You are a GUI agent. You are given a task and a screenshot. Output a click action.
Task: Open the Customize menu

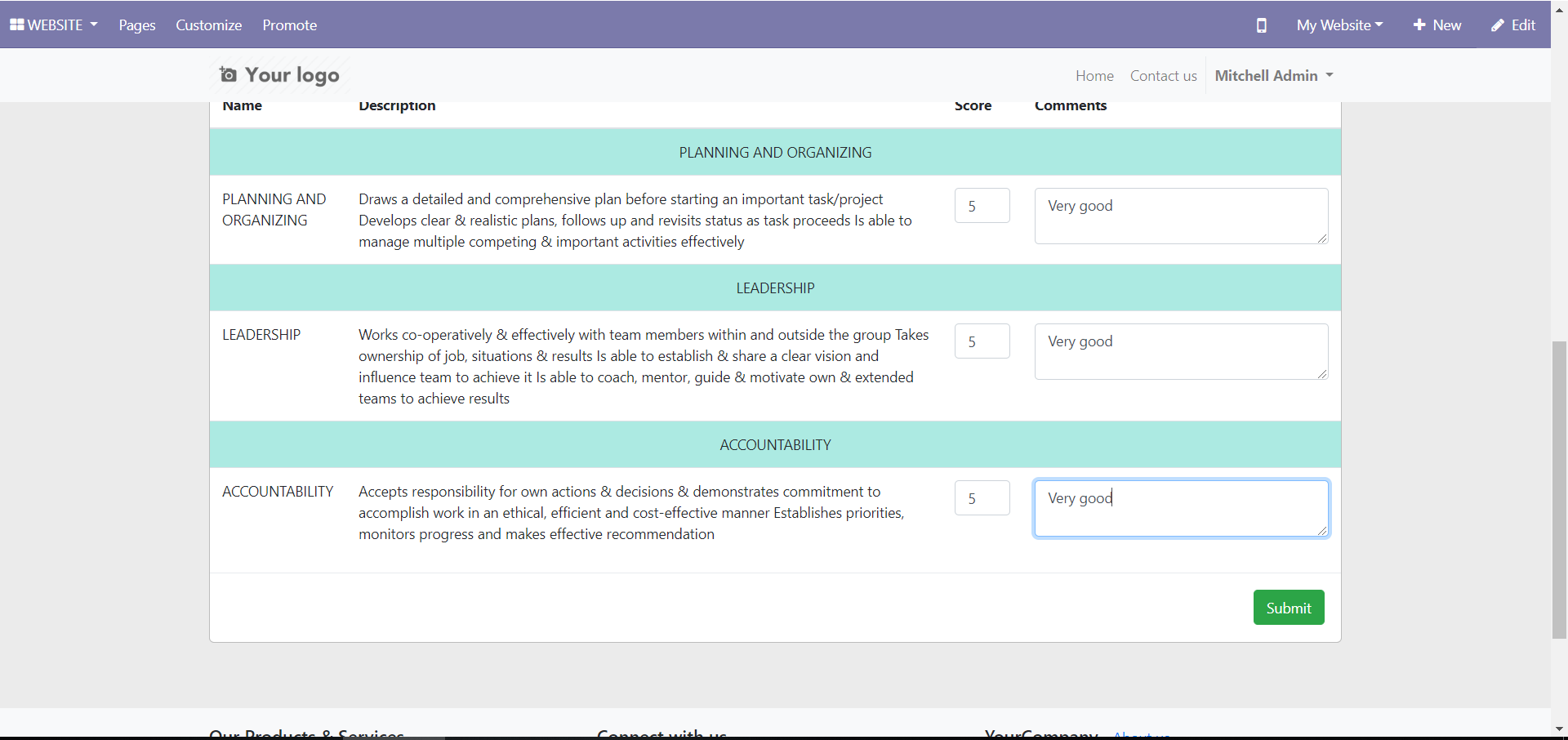pyautogui.click(x=209, y=25)
